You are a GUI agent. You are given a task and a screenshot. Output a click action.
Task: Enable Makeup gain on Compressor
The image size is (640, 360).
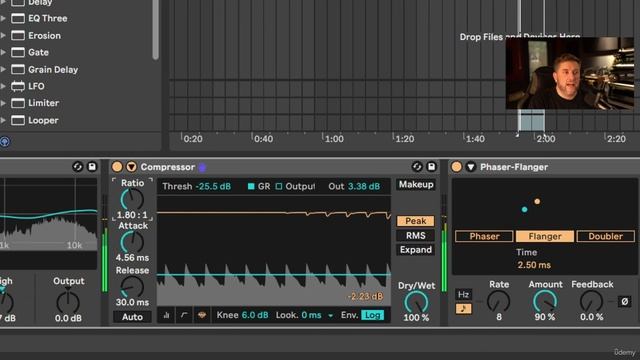pyautogui.click(x=416, y=184)
